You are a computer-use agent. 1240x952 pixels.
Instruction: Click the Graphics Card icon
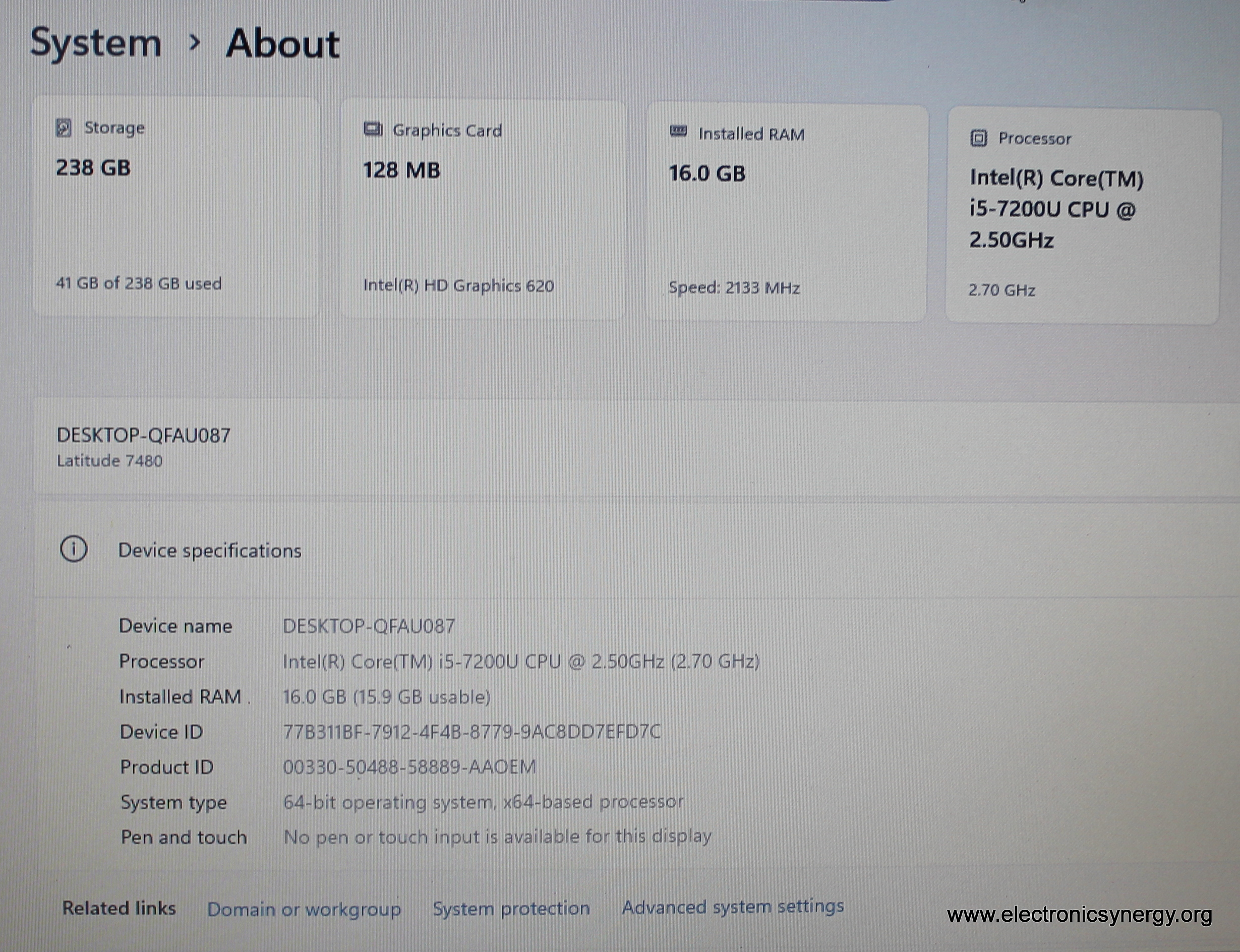(x=372, y=130)
